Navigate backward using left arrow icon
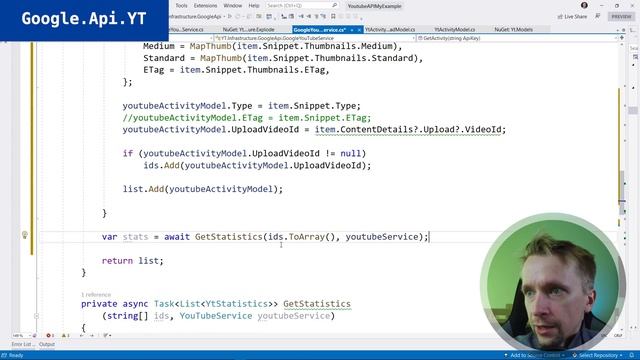Viewport: 640px width, 360px height. (x=82, y=336)
